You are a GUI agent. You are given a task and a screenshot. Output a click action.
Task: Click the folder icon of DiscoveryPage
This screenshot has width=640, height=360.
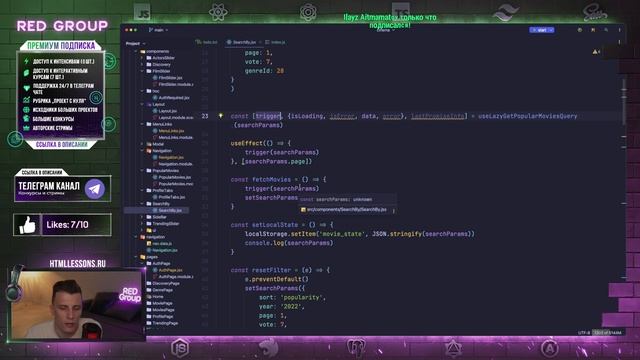click(149, 283)
